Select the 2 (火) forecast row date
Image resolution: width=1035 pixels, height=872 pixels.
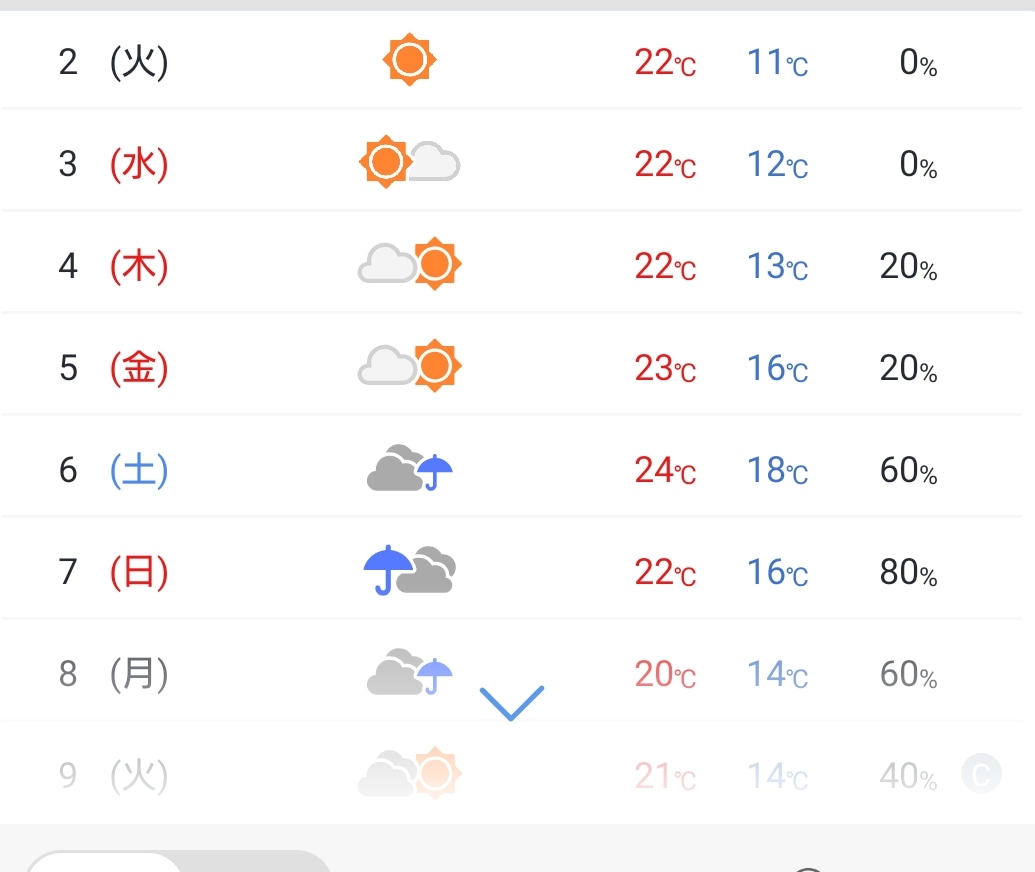(113, 62)
